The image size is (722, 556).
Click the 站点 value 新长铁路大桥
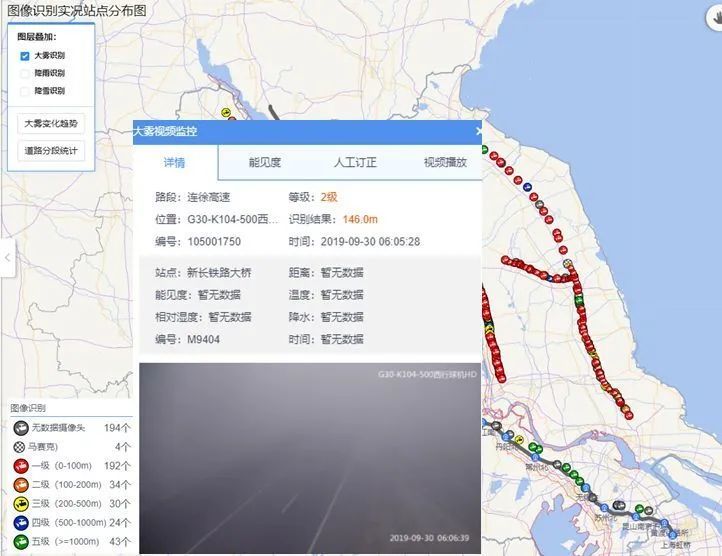[219, 273]
